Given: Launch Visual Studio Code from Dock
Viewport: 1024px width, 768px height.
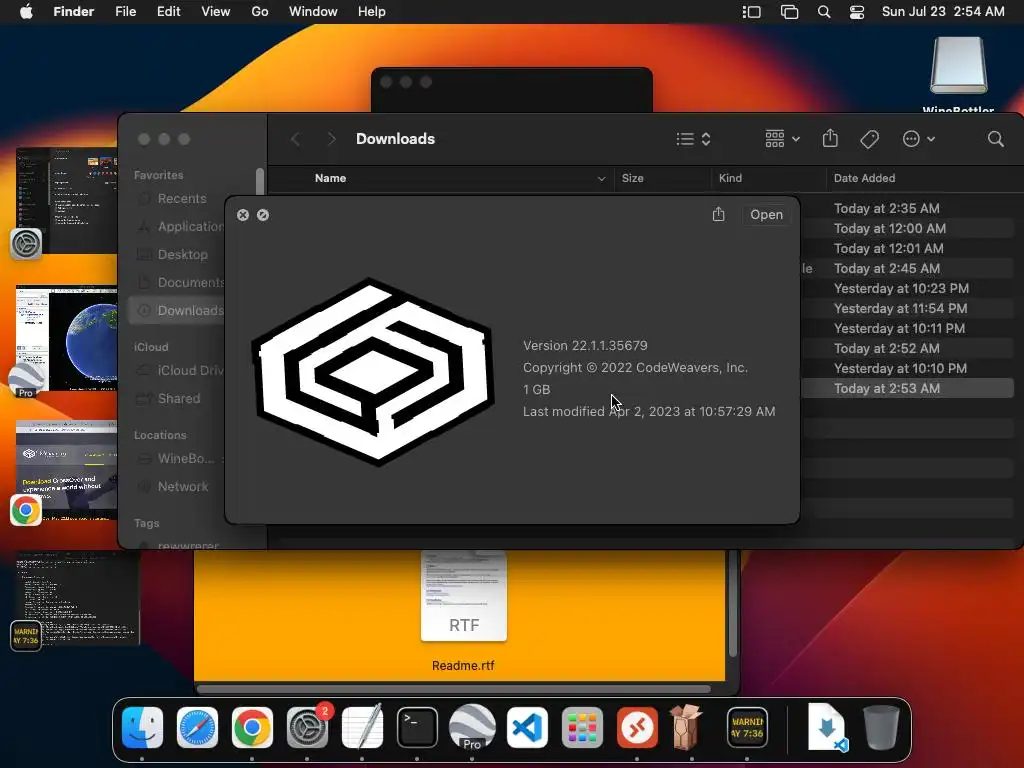Looking at the screenshot, I should click(527, 727).
